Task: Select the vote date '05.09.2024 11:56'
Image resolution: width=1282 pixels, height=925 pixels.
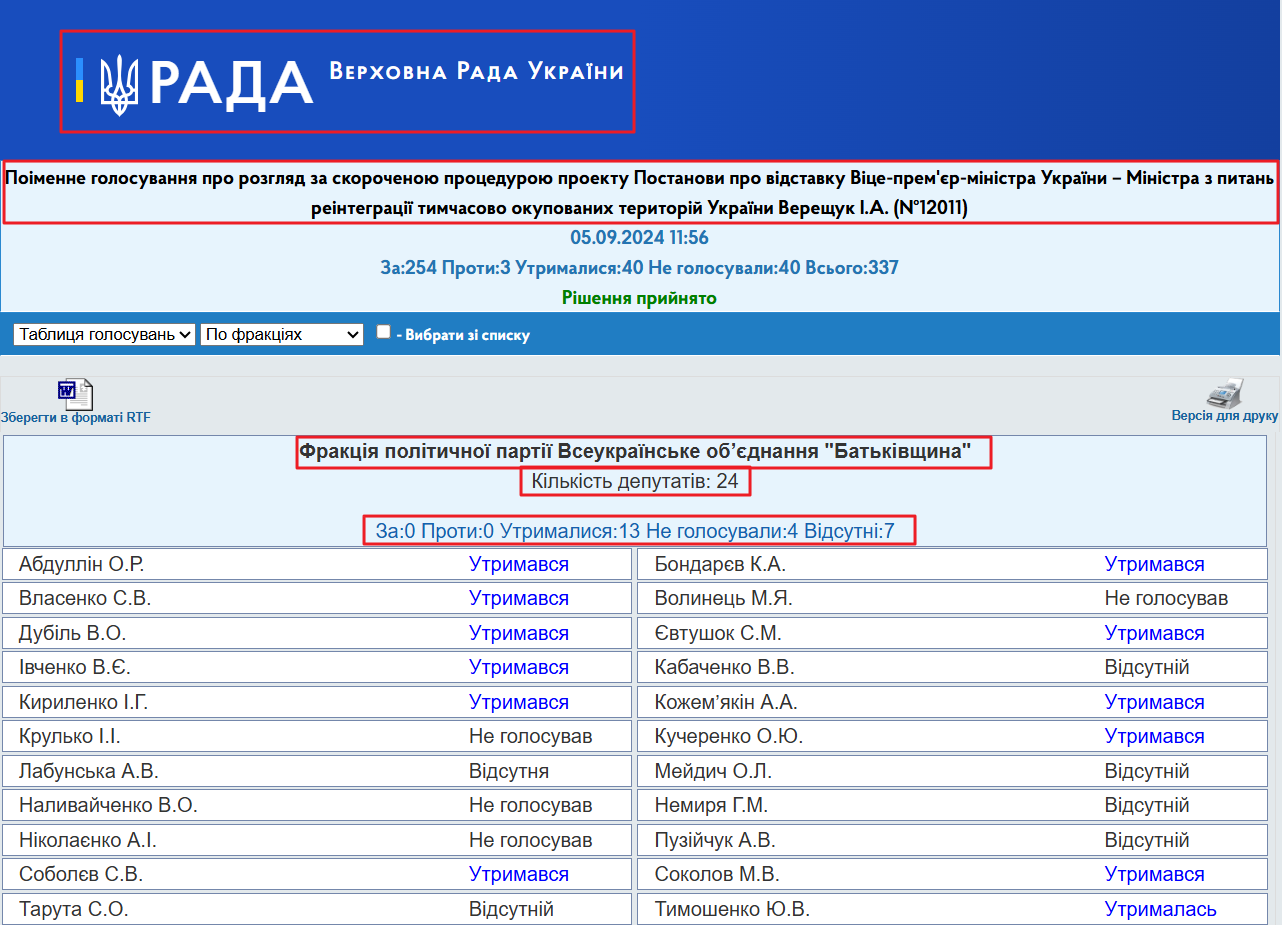Action: (x=640, y=238)
